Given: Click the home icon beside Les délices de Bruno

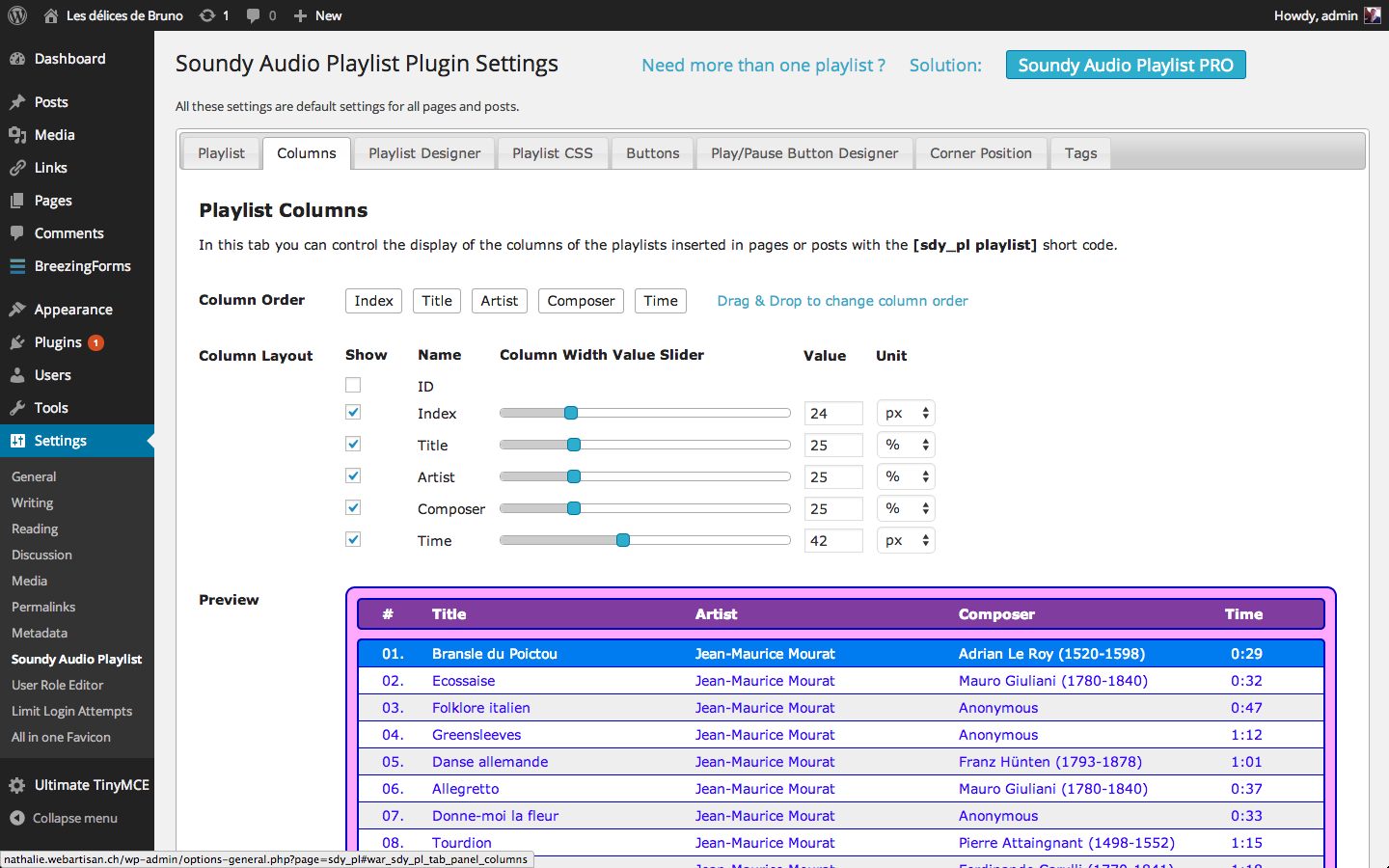Looking at the screenshot, I should coord(51,15).
